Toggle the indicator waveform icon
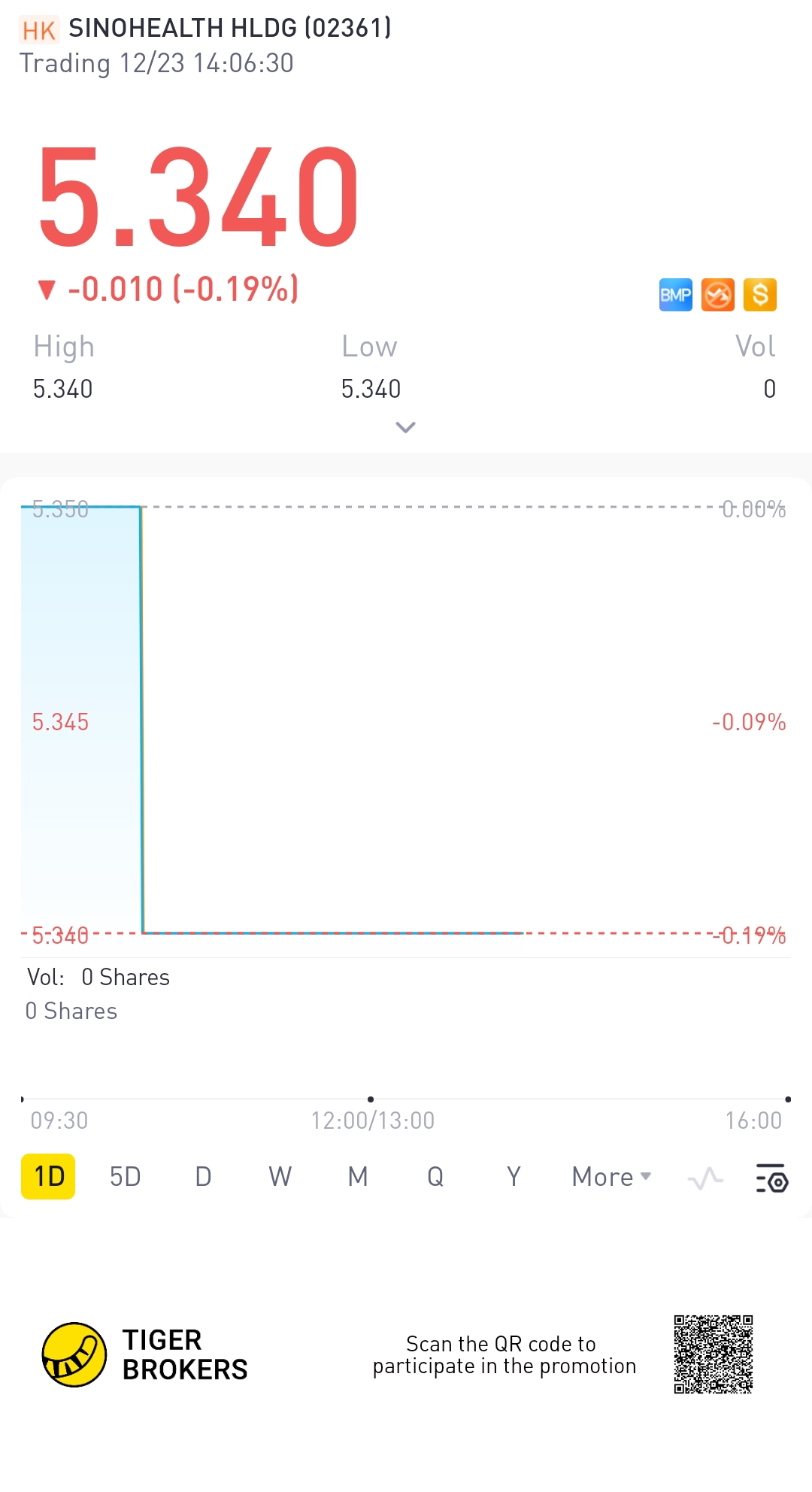 705,1178
